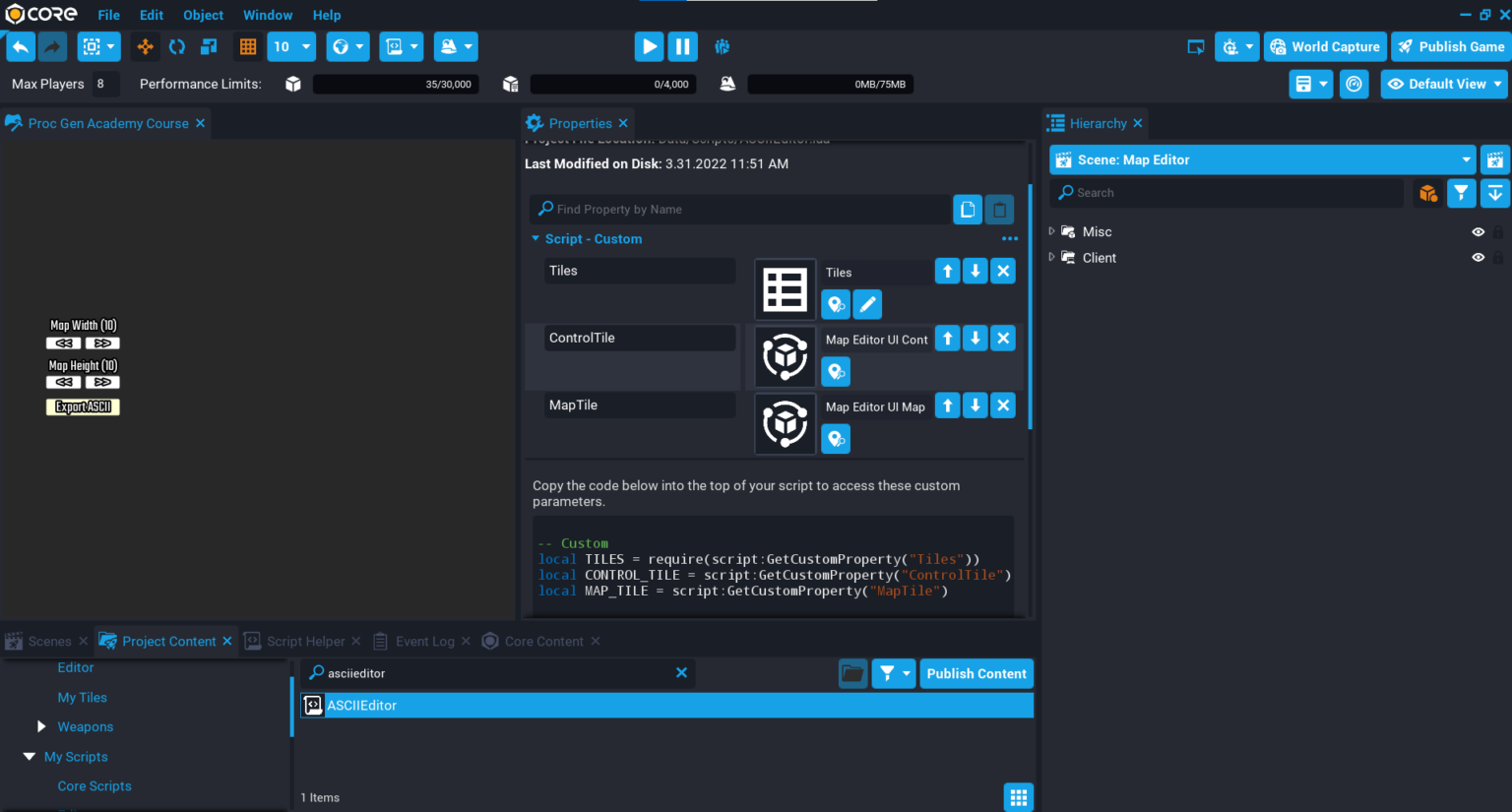Locate the MapTile asset with the find icon
The width and height of the screenshot is (1512, 812).
[x=836, y=438]
